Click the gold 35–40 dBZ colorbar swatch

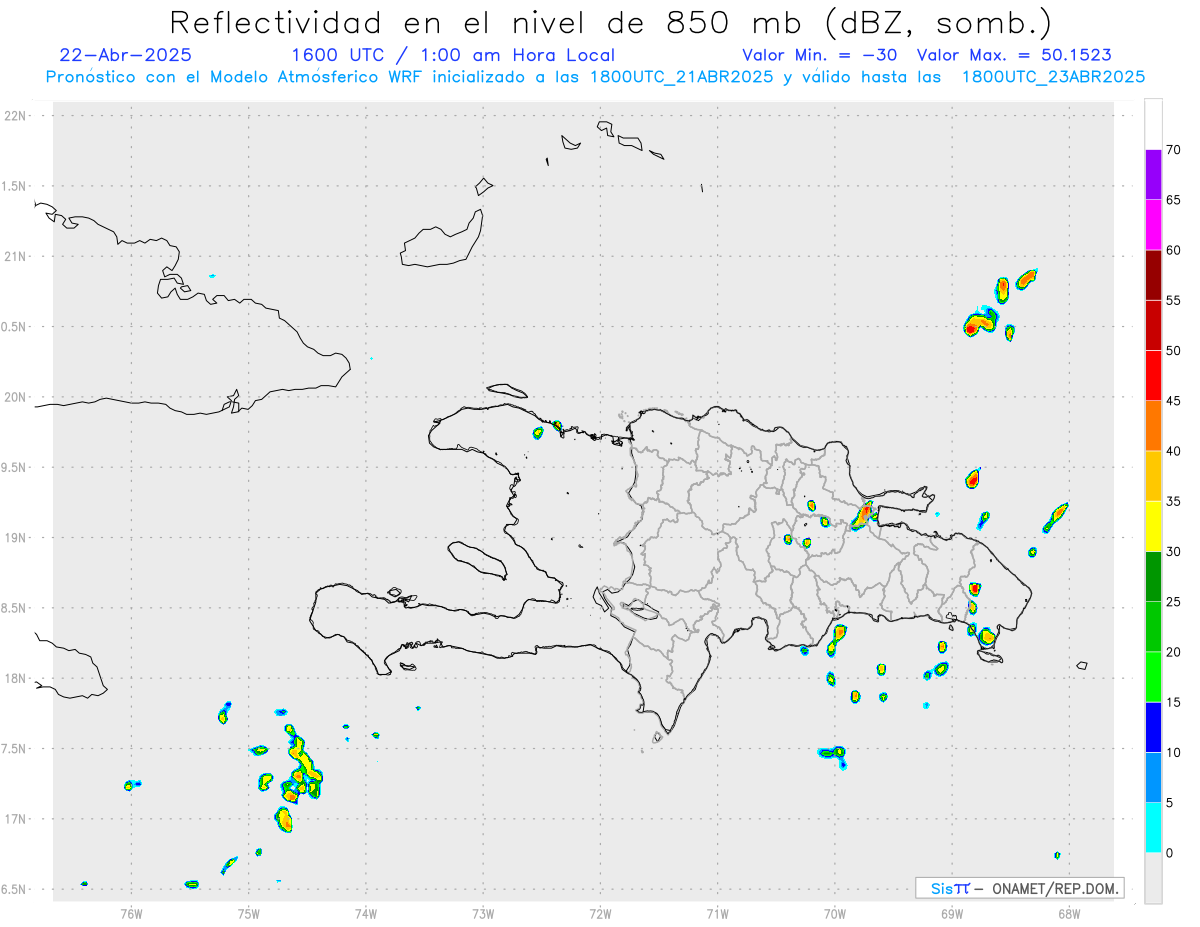[1153, 476]
